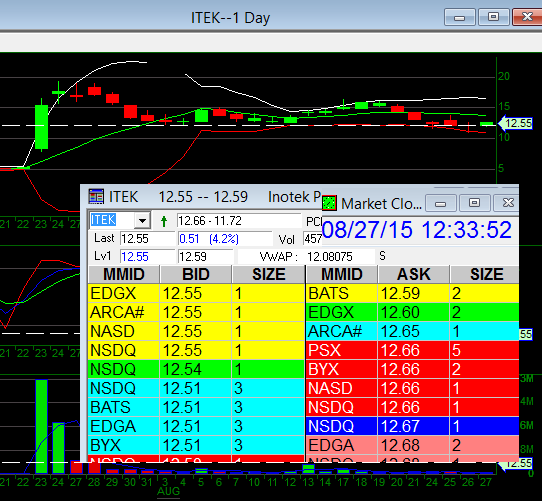Click the ask-side SIZE column header
The image size is (542, 501).
(485, 275)
